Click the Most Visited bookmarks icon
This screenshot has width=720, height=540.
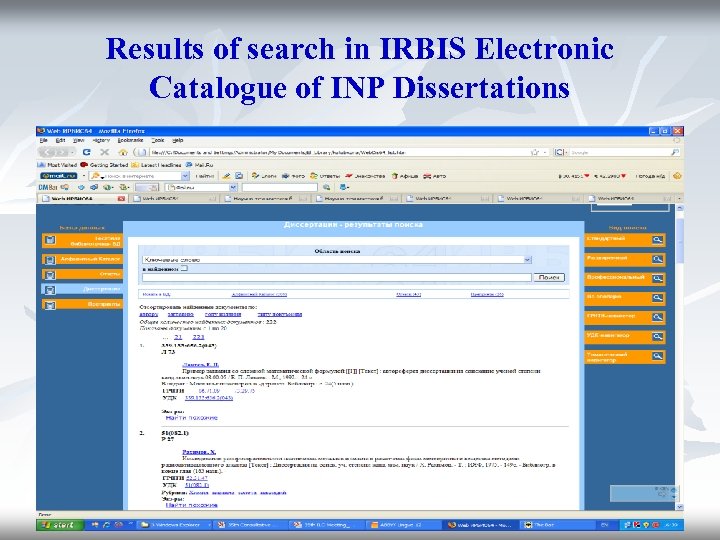tap(41, 164)
